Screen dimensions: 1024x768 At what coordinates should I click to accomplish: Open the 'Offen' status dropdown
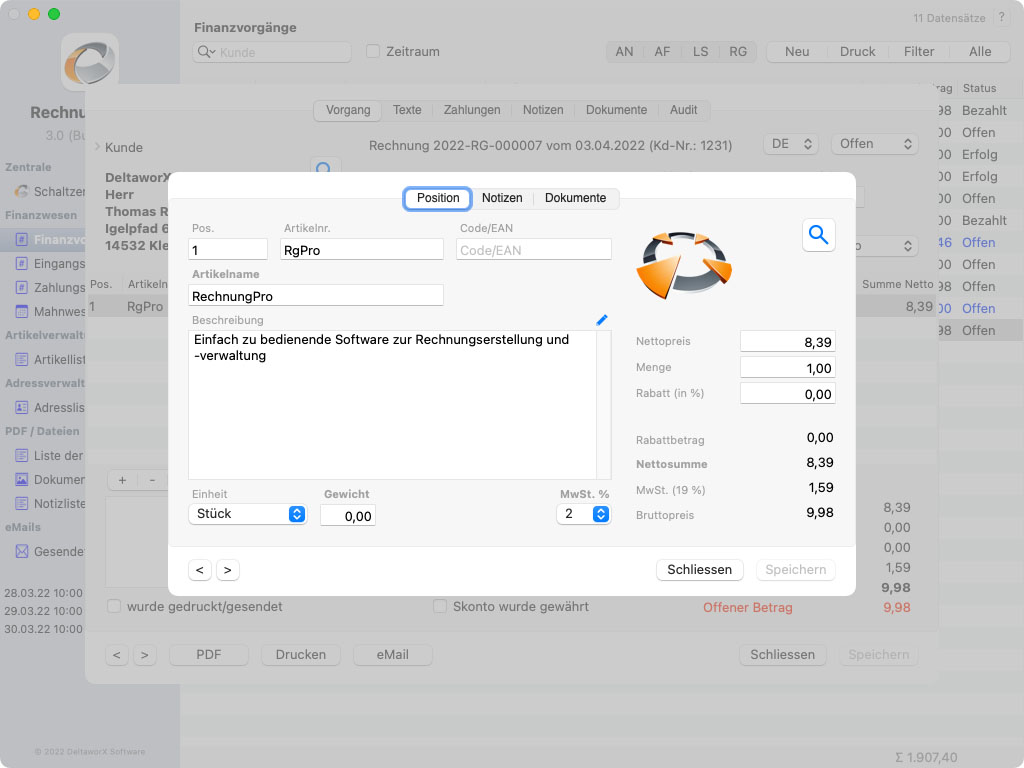click(x=874, y=144)
